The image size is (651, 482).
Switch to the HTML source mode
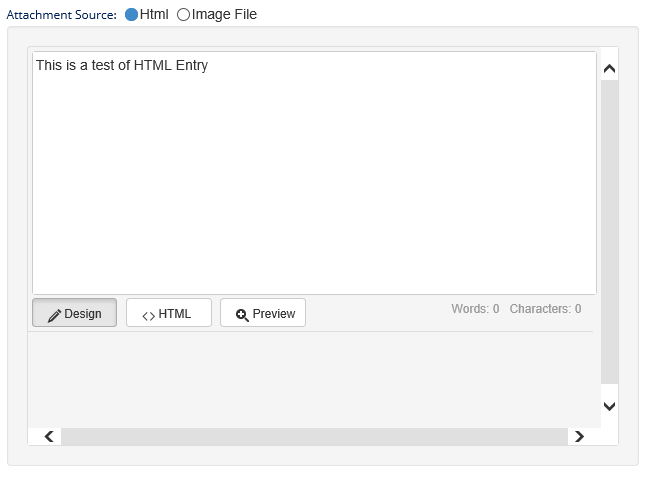tap(168, 313)
